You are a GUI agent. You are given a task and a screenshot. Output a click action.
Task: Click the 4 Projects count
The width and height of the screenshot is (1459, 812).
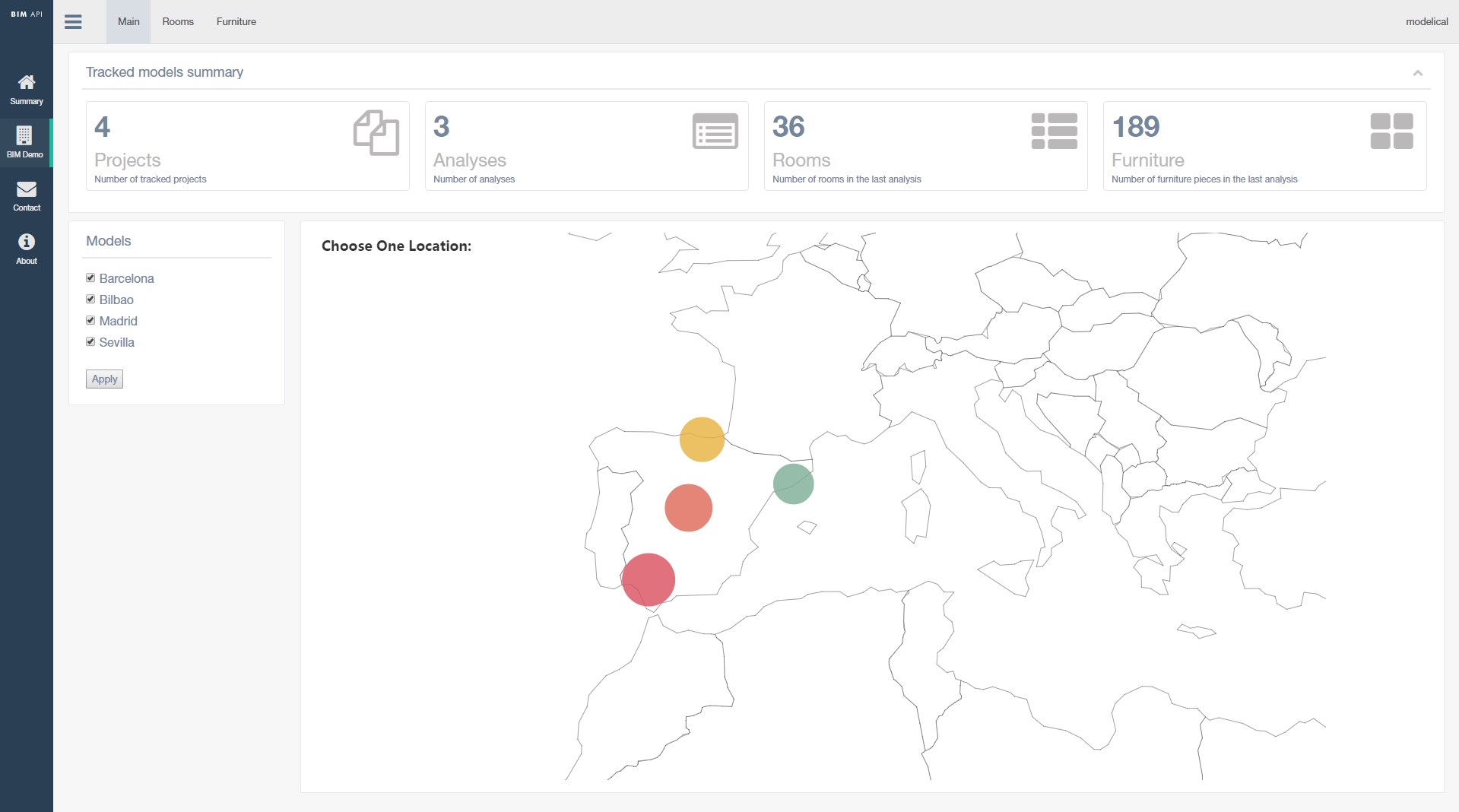103,127
